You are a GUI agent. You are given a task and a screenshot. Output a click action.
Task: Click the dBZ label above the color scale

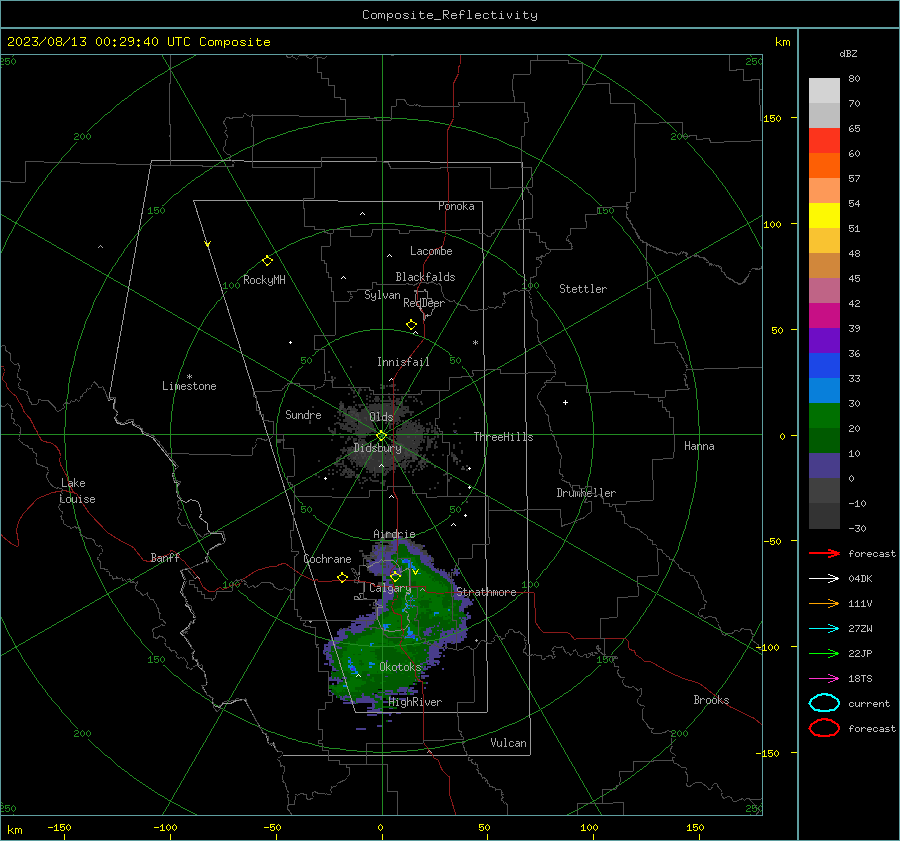pyautogui.click(x=848, y=54)
